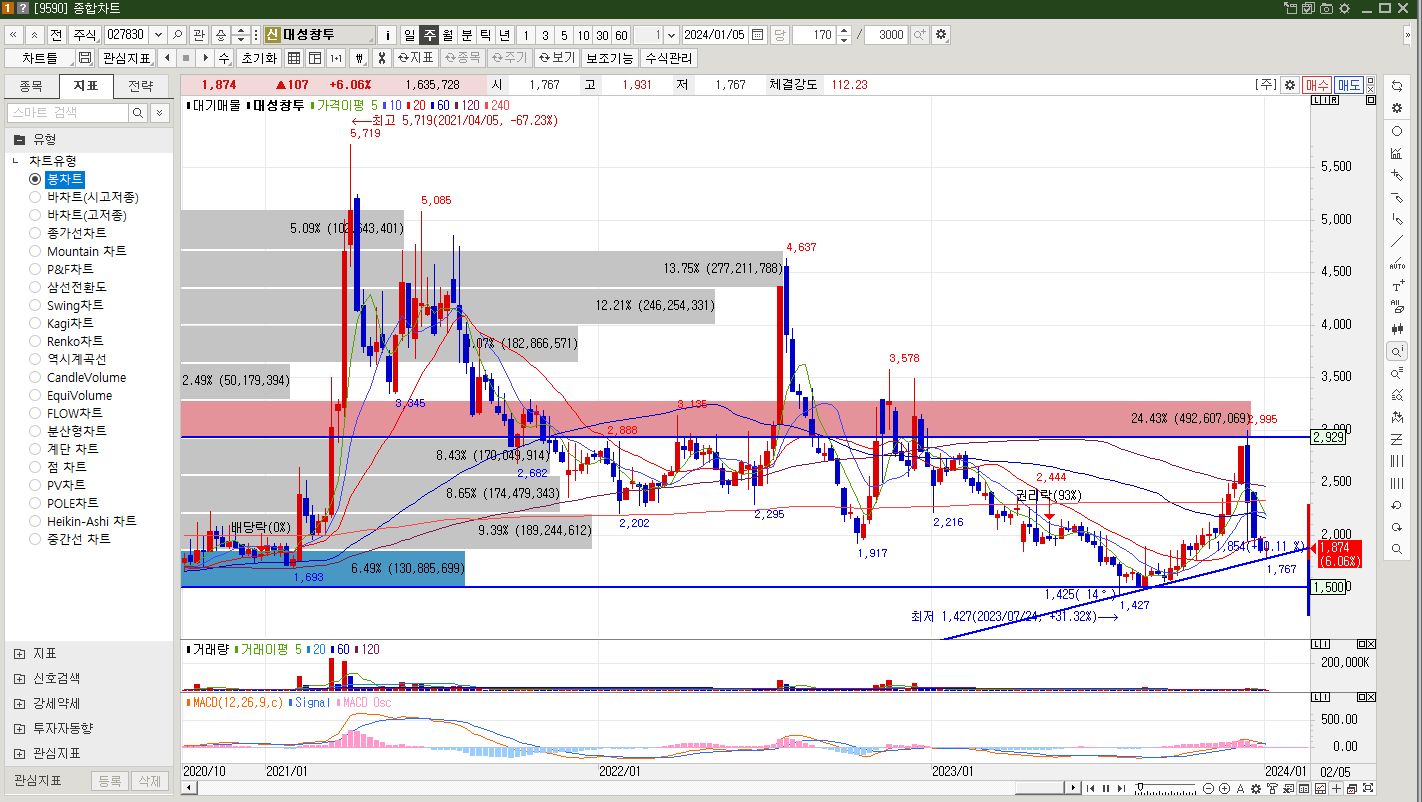Image resolution: width=1422 pixels, height=802 pixels.
Task: Select the P&F차트 radio option
Action: [x=35, y=269]
